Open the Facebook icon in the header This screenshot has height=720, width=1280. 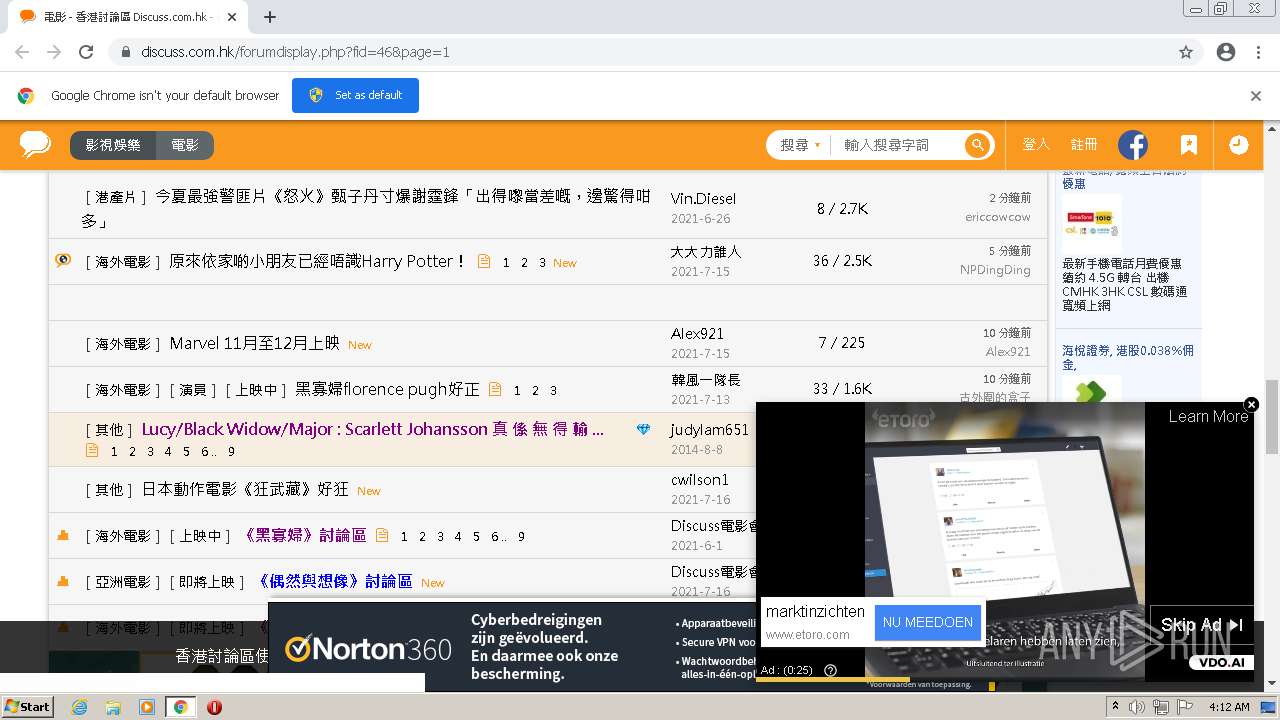coord(1133,145)
